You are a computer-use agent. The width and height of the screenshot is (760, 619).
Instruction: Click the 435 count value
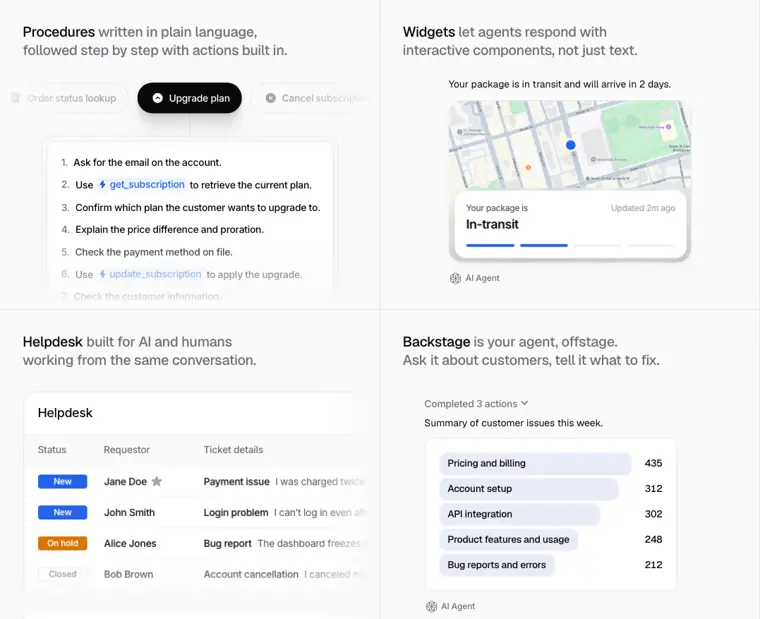click(653, 463)
